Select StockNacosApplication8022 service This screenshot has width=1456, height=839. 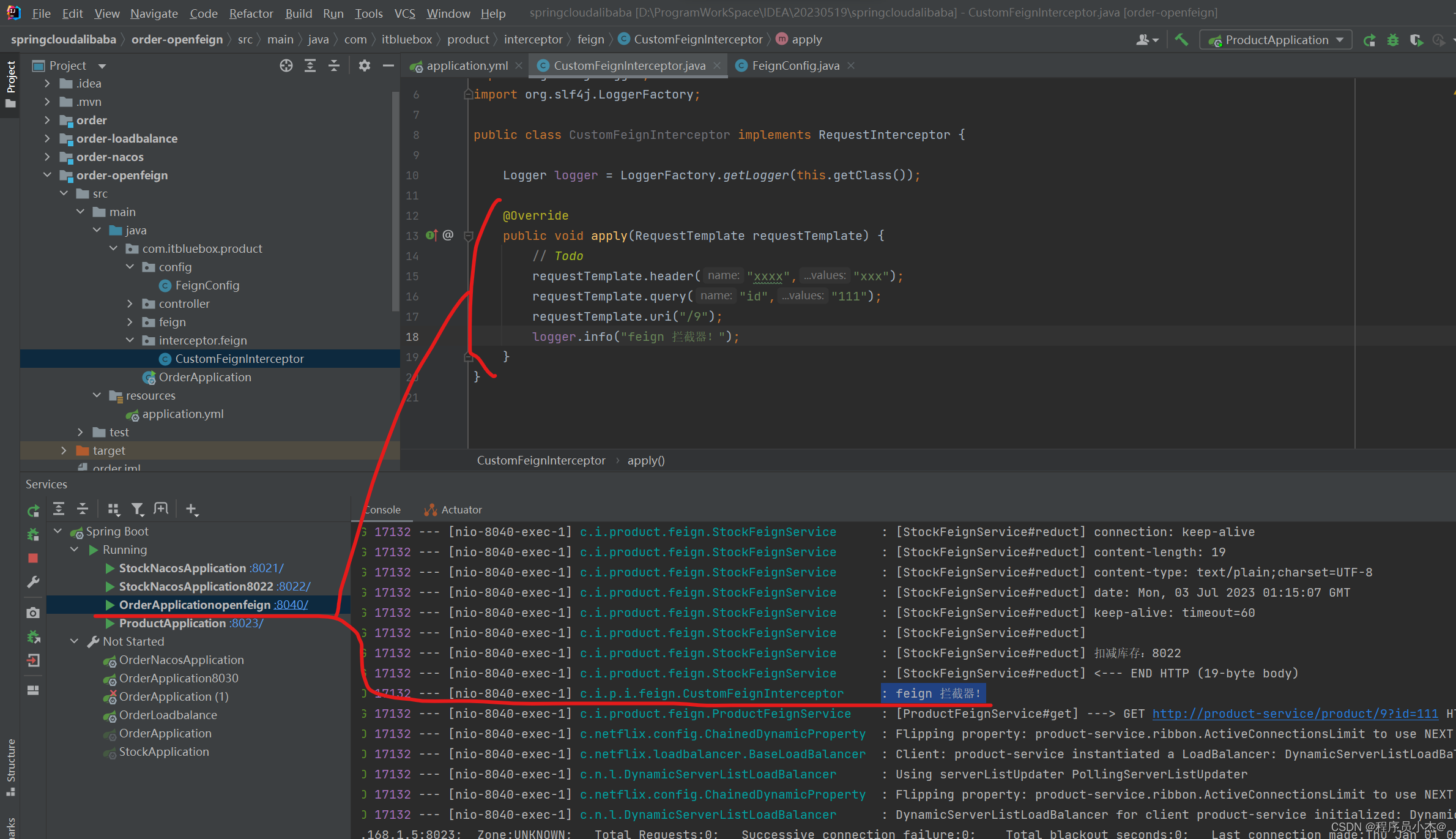(x=196, y=586)
